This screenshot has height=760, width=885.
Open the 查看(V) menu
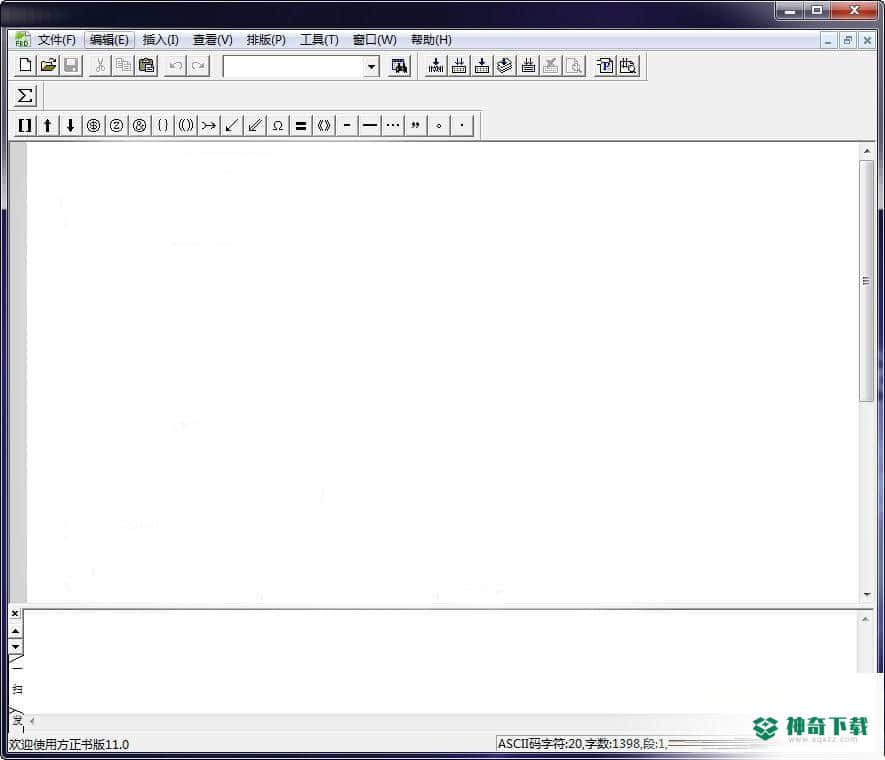coord(213,40)
